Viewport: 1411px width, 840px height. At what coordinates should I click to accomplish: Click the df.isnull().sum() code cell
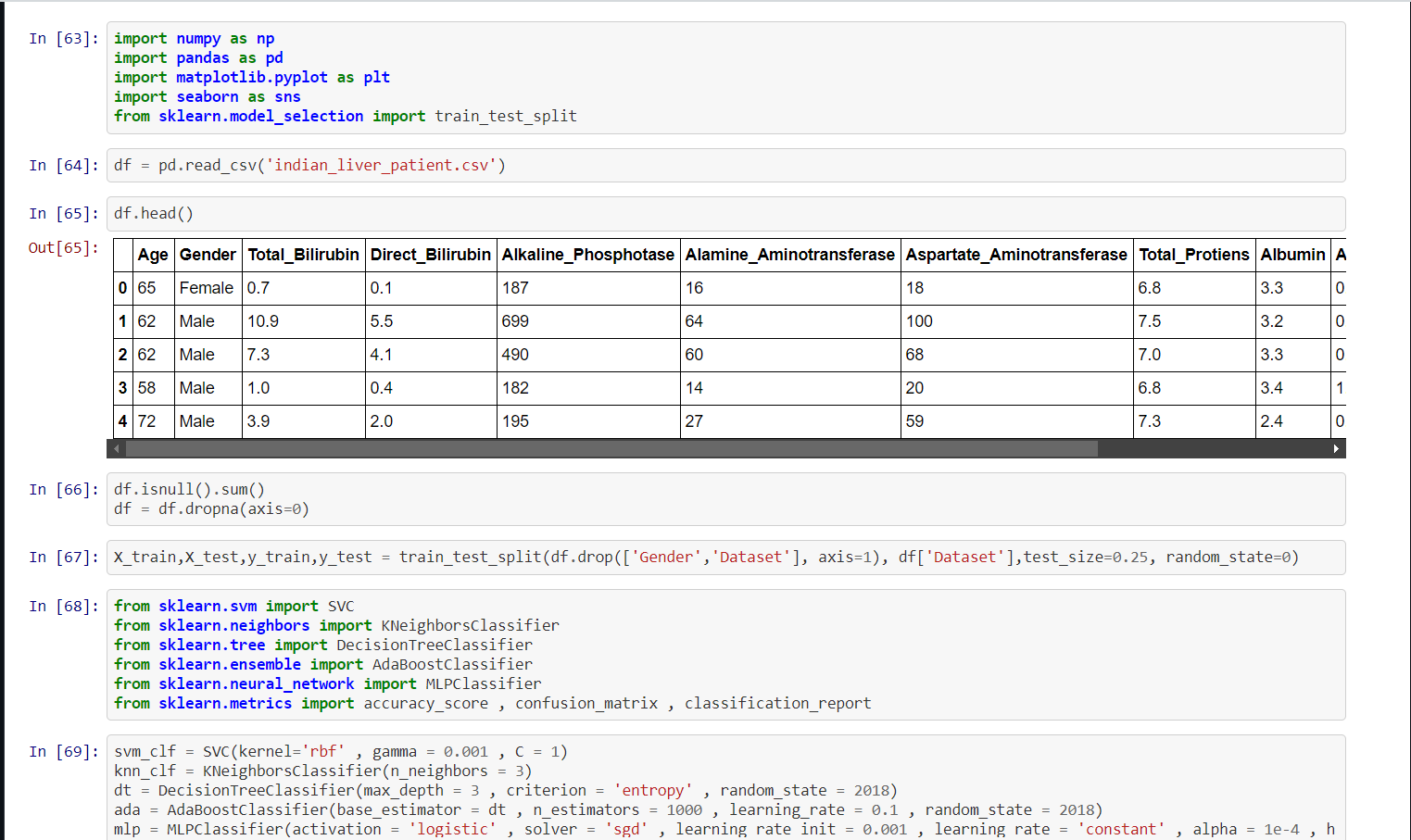click(725, 499)
